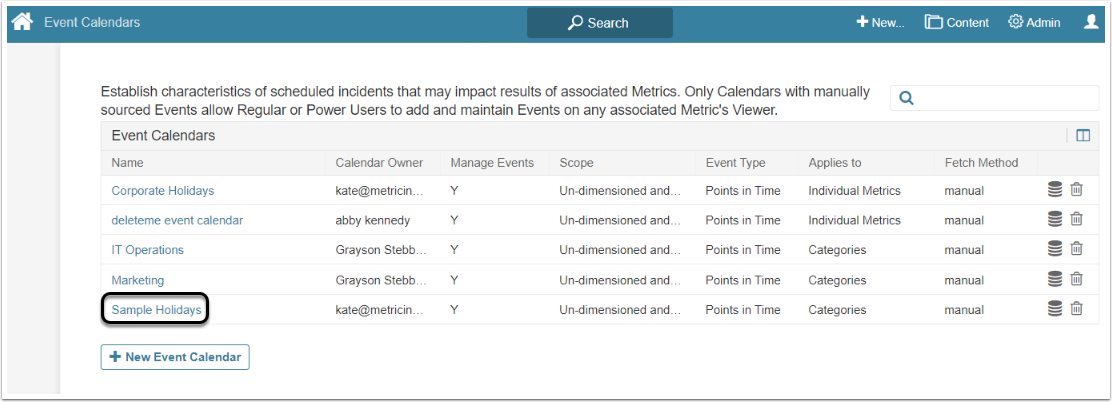Click the column chooser icon above the table

click(1083, 136)
